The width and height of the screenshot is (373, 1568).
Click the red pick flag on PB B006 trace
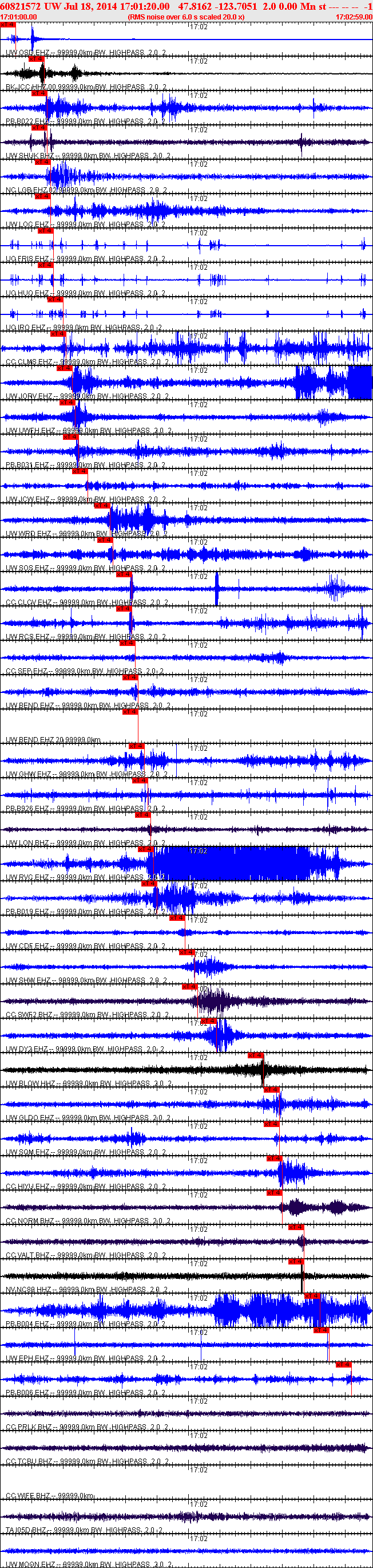[x=343, y=1365]
